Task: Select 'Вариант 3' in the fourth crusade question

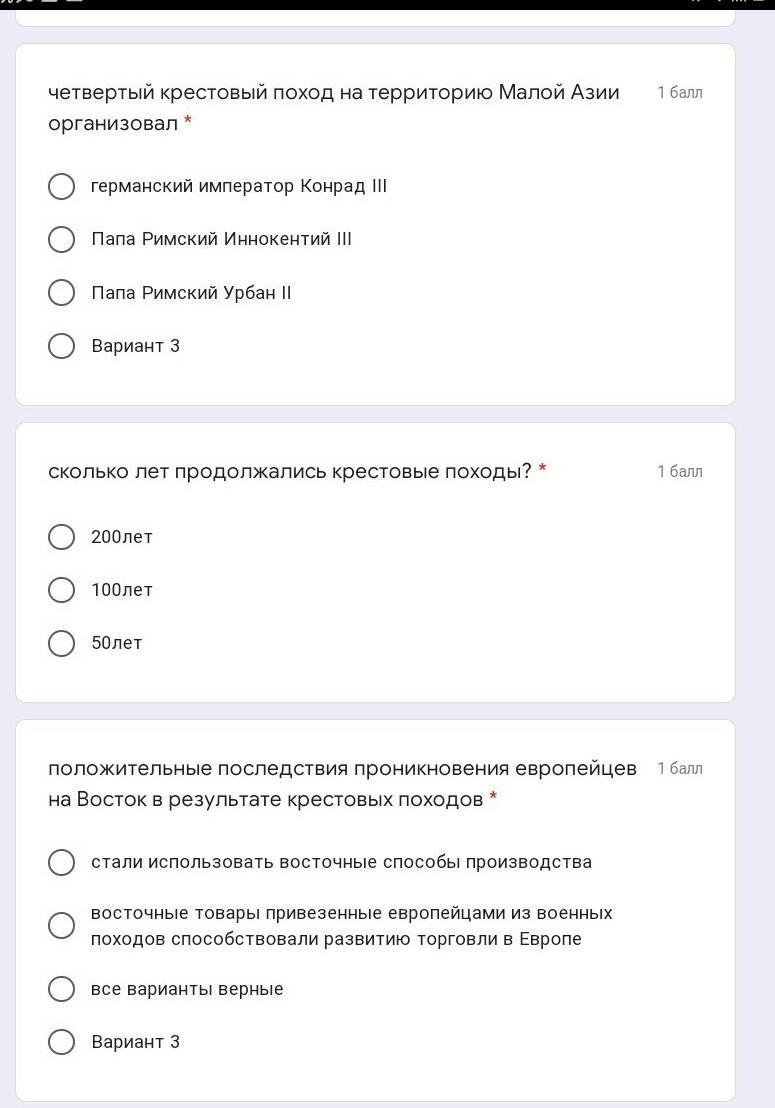Action: coord(61,346)
